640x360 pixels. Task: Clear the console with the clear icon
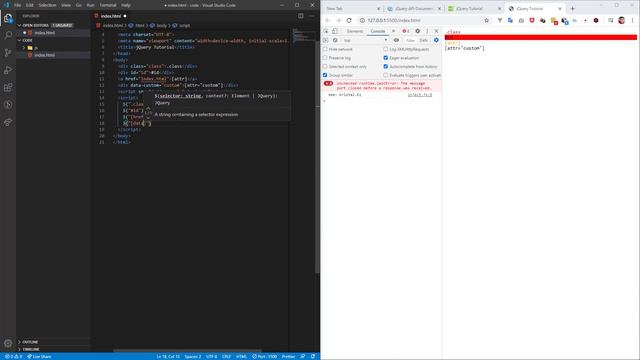(335, 40)
